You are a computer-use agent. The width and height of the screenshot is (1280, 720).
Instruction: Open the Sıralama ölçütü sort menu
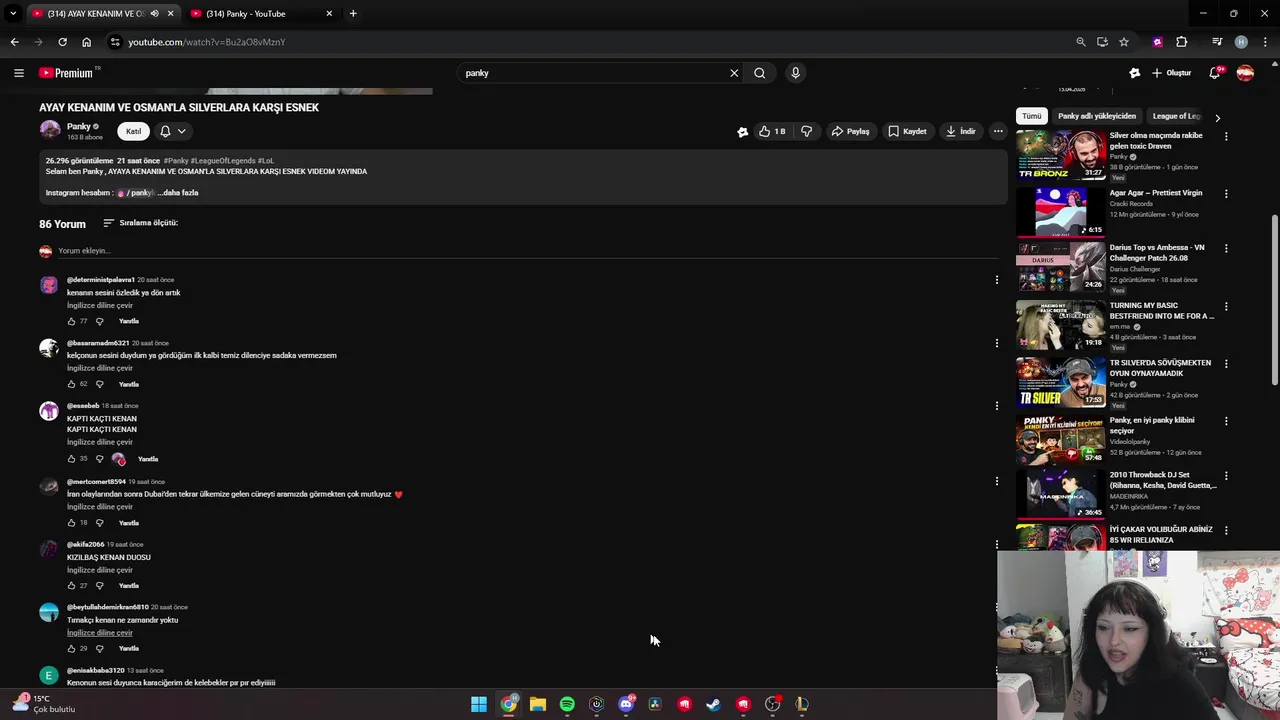pos(140,223)
